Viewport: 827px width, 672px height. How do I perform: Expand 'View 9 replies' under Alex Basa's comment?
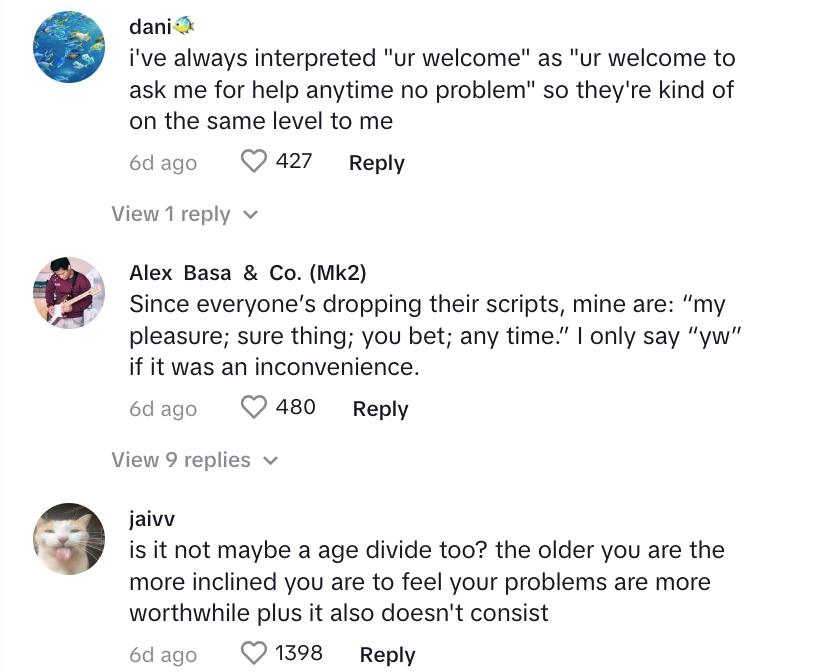point(181,460)
